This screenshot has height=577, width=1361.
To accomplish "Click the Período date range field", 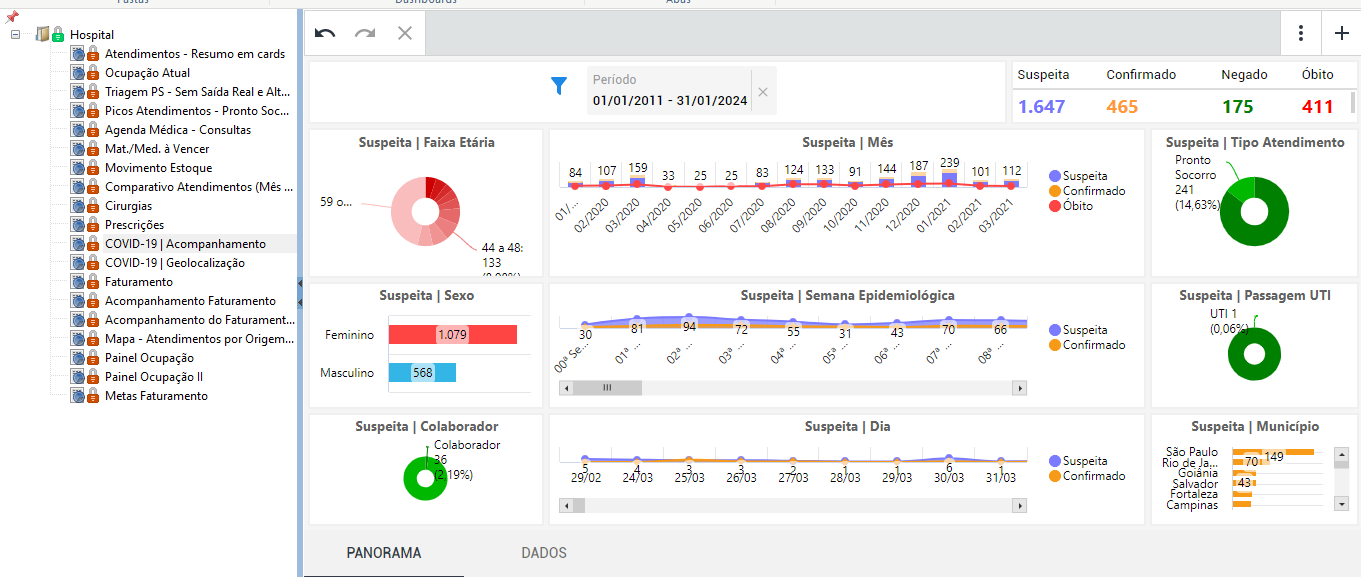I will point(670,92).
